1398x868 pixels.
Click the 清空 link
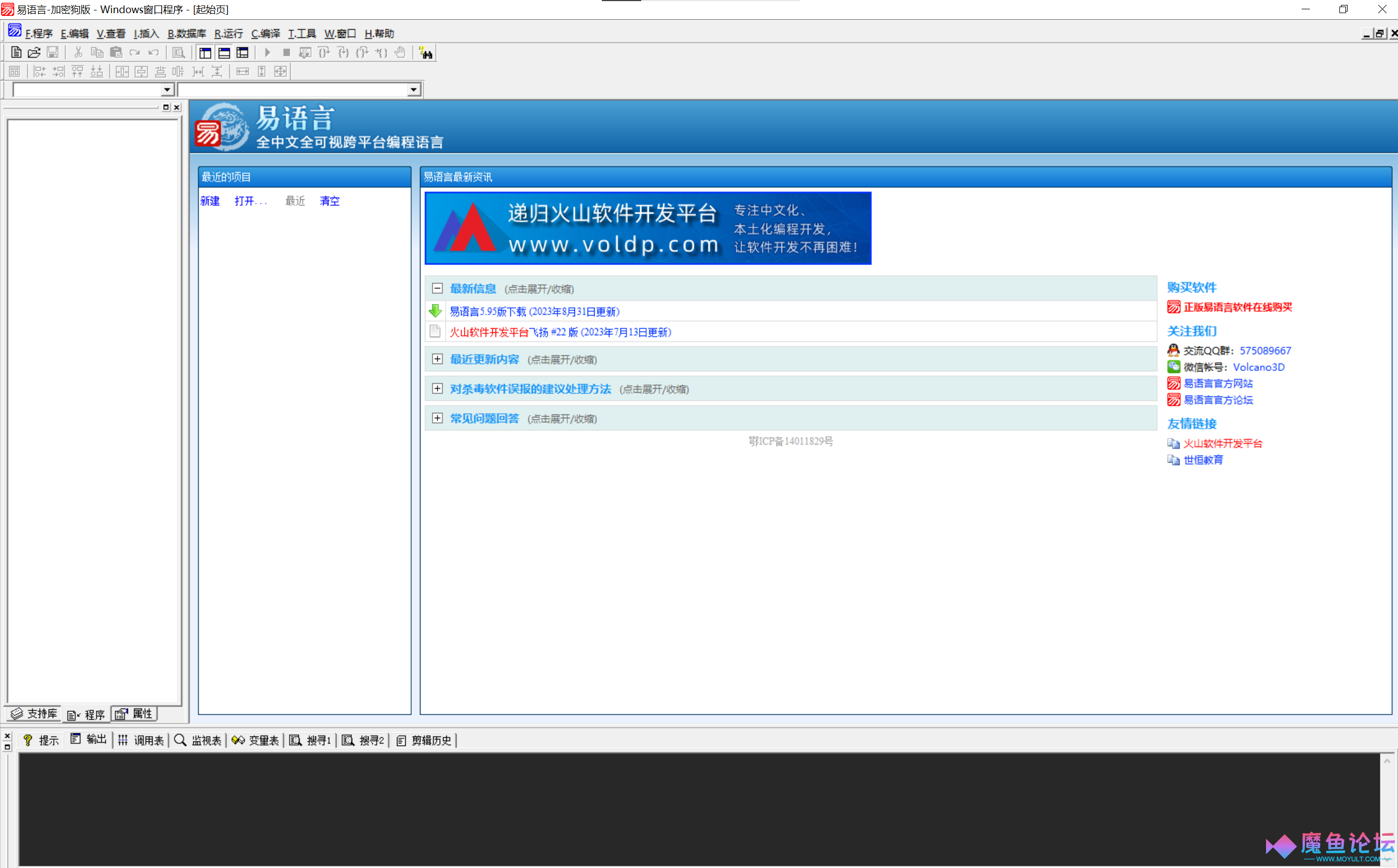330,201
